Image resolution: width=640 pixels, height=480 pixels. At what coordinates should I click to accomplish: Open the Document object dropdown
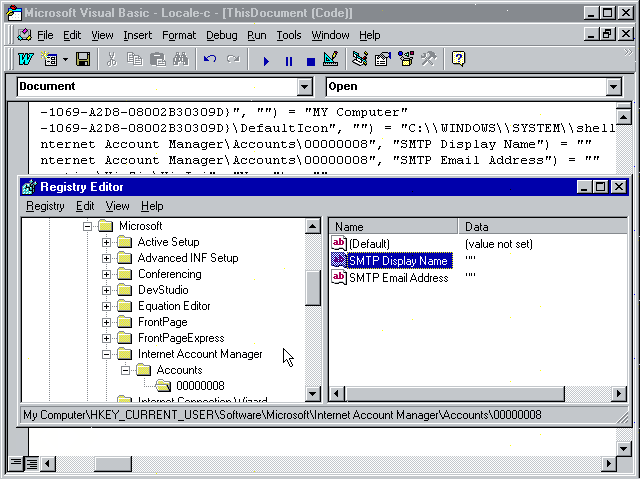(304, 87)
